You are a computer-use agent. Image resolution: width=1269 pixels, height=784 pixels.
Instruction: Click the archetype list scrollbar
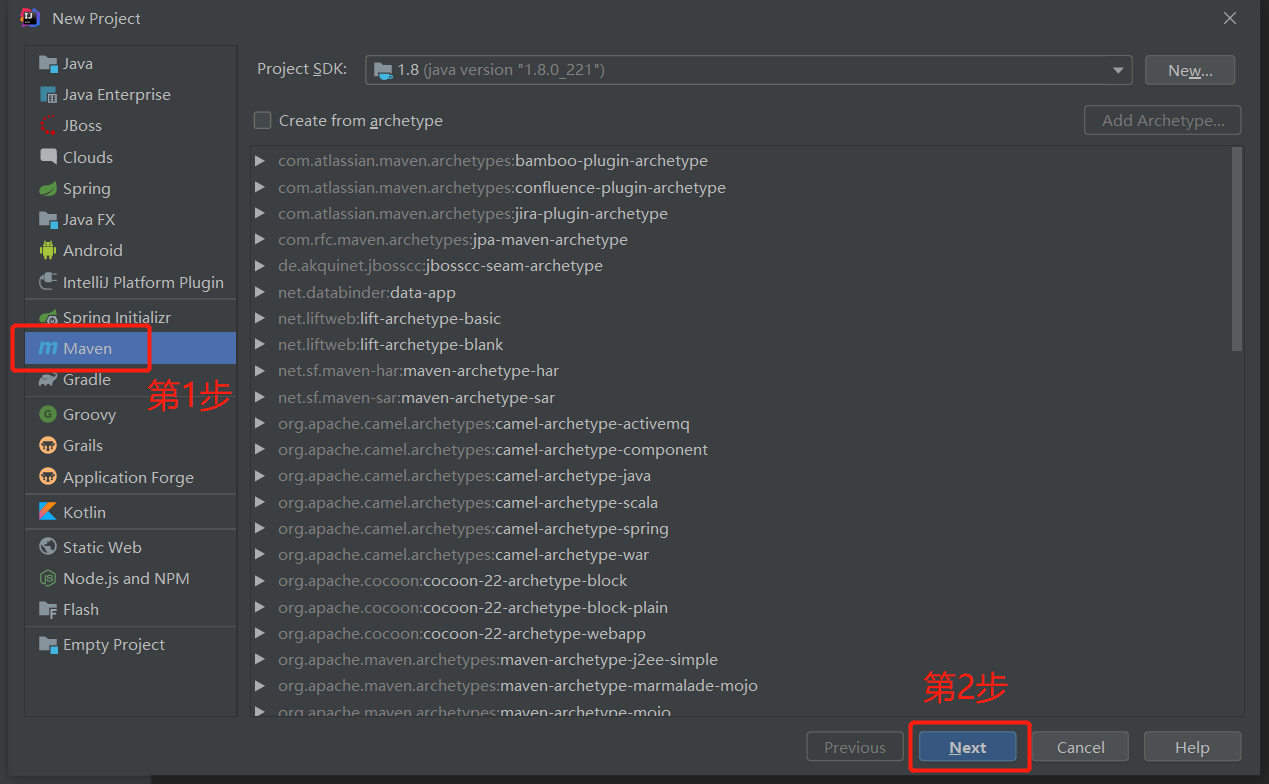(x=1237, y=249)
